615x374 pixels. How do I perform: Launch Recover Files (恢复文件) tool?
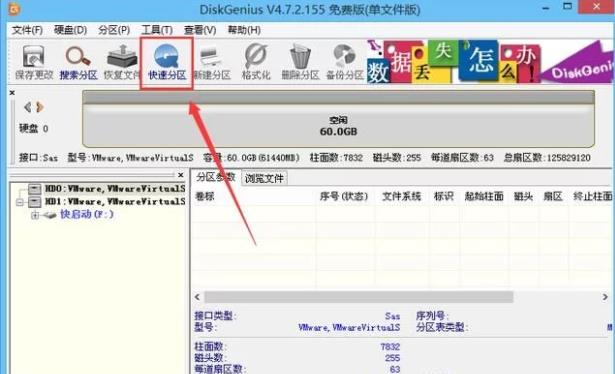[x=122, y=62]
